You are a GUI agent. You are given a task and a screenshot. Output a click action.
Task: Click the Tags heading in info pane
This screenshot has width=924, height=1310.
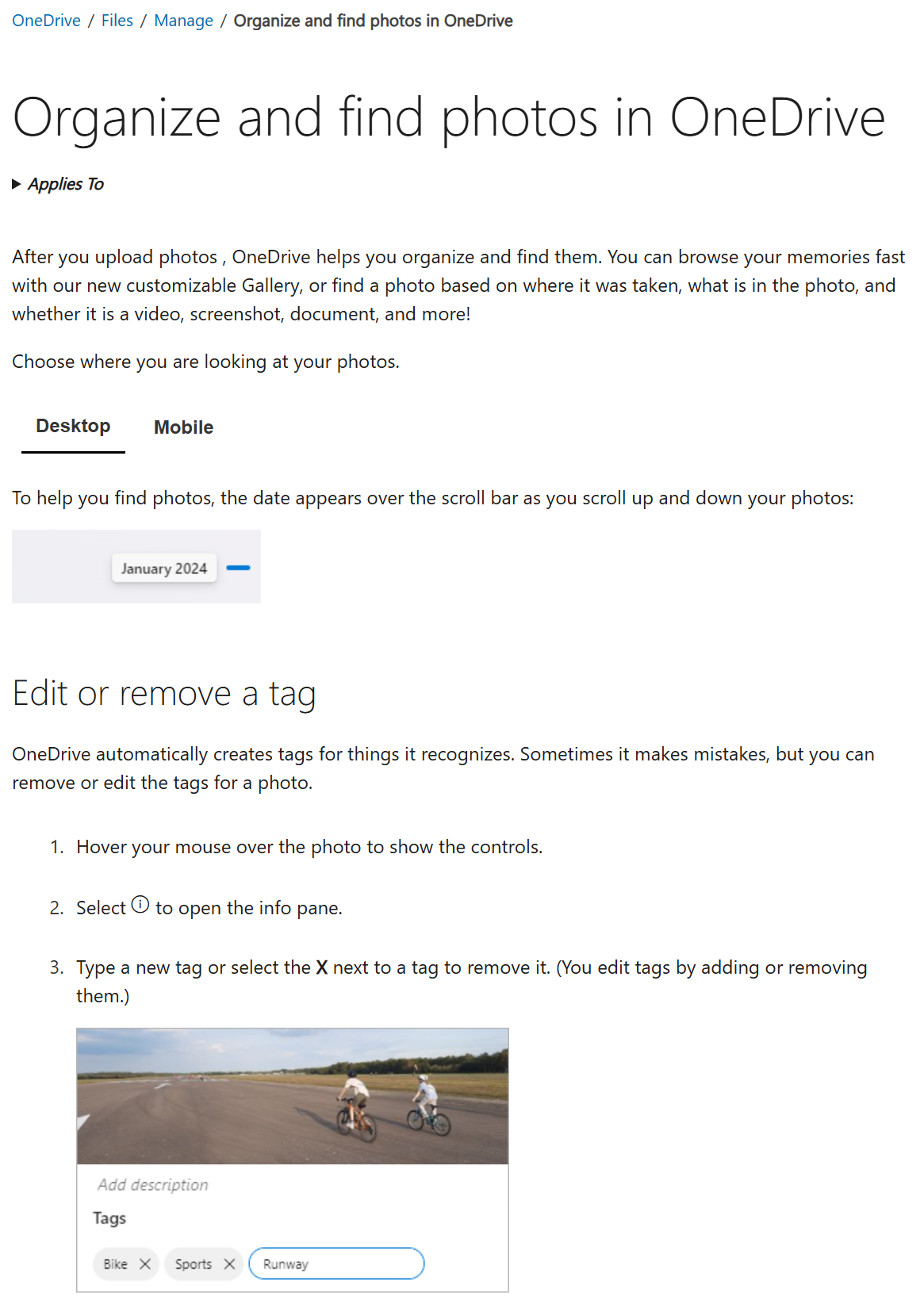(109, 1218)
